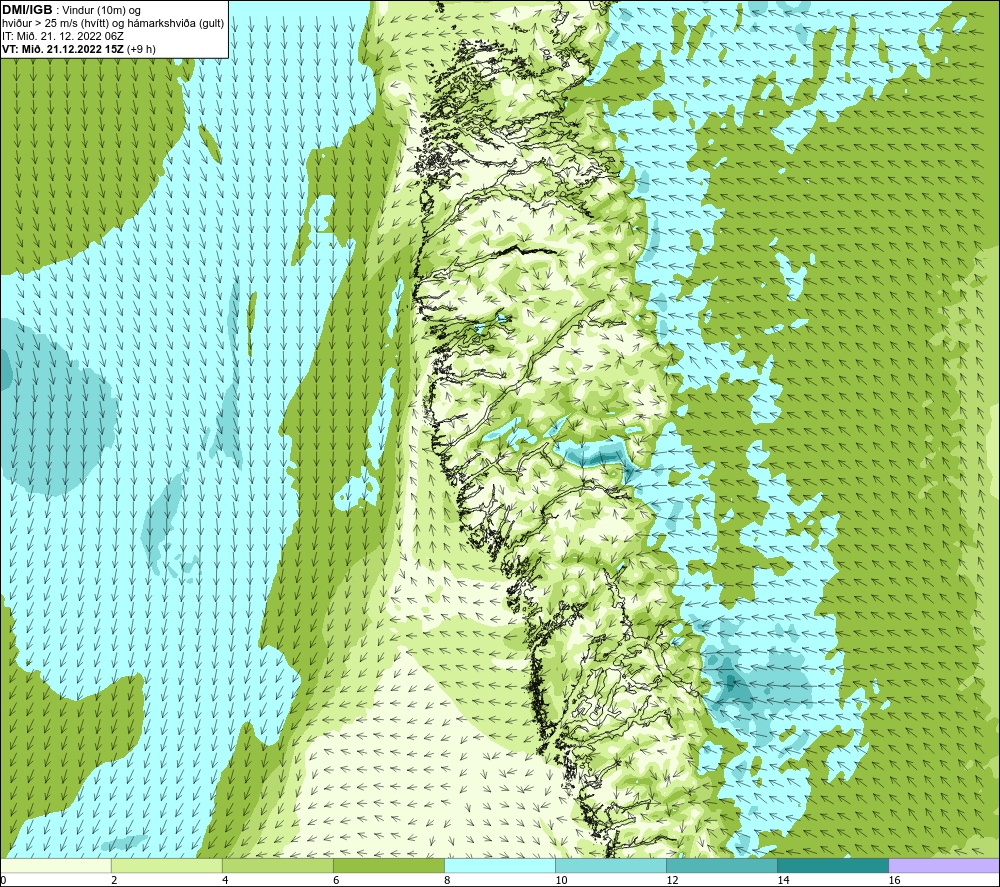Screen dimensions: 1000x887
Task: Click the 4–6 m/s medium green legend swatch
Action: (277, 865)
